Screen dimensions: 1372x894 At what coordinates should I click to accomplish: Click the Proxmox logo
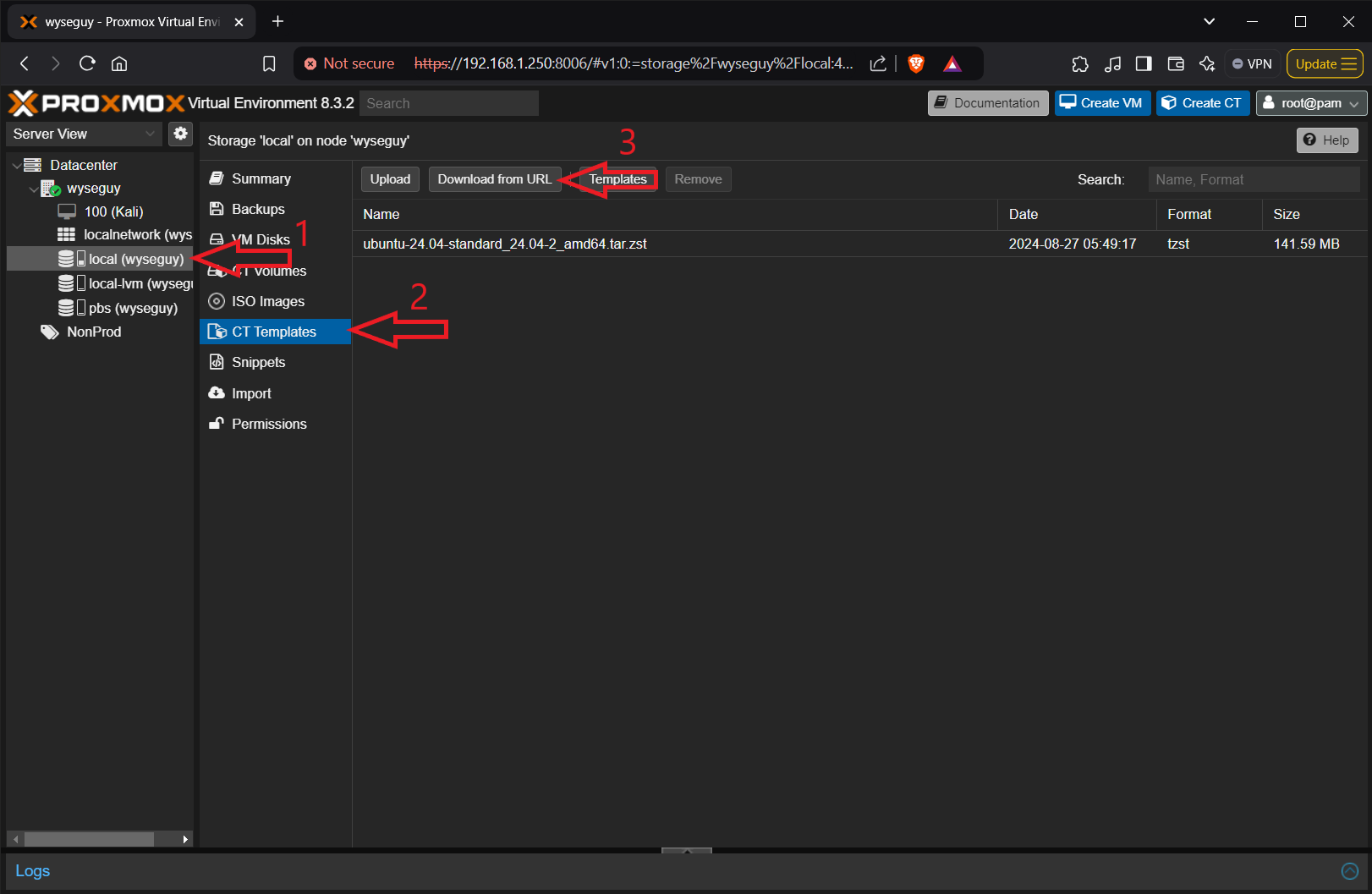tap(96, 103)
